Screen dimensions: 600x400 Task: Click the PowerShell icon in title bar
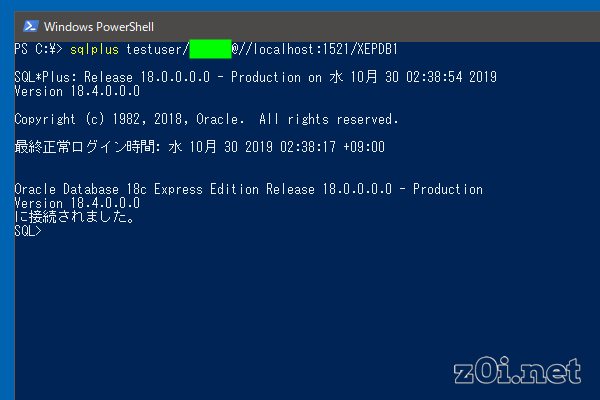31,26
